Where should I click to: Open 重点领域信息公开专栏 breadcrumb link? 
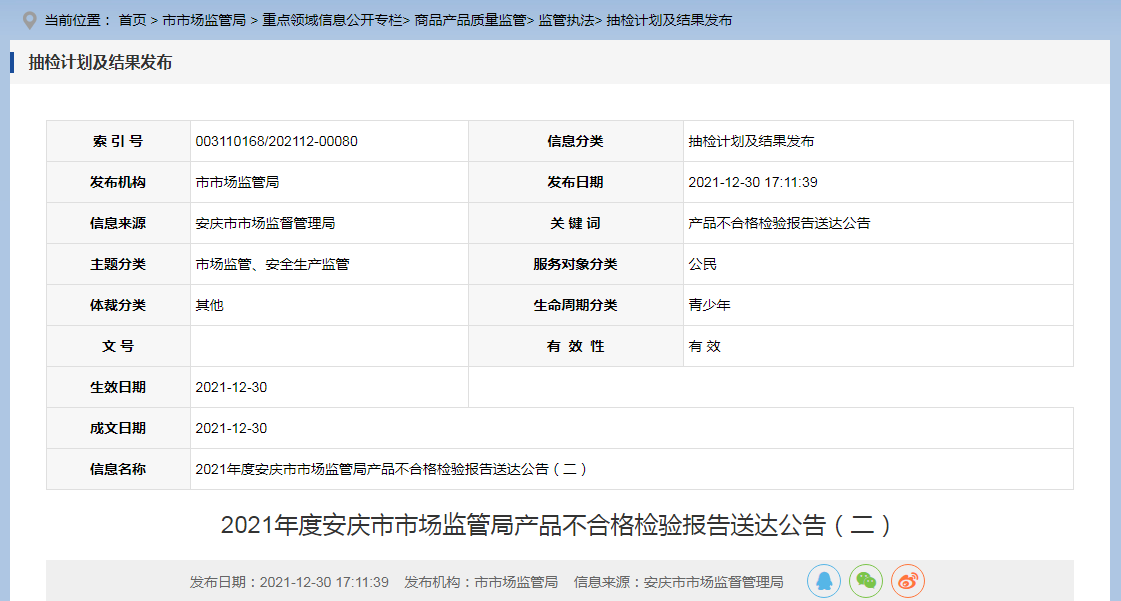(332, 20)
